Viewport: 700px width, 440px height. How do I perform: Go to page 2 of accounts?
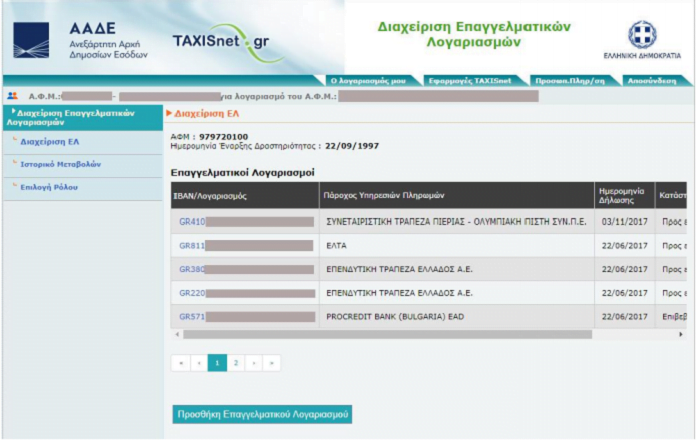point(236,363)
